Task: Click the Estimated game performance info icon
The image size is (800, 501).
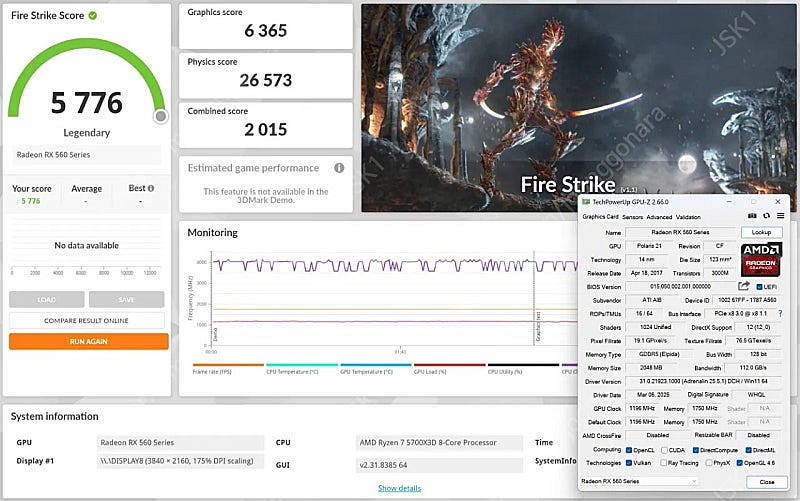Action: point(339,168)
